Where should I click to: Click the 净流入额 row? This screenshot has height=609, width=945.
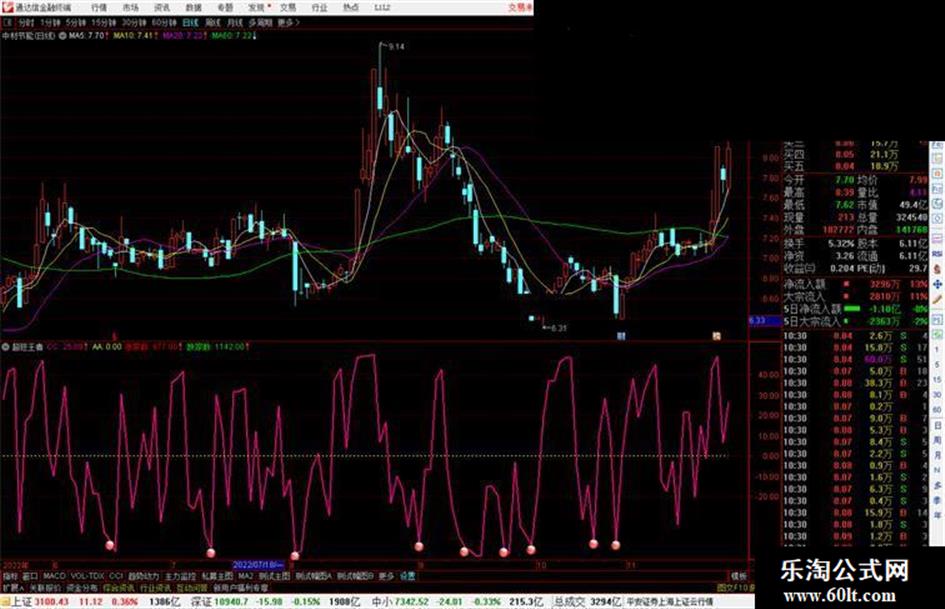click(x=855, y=284)
